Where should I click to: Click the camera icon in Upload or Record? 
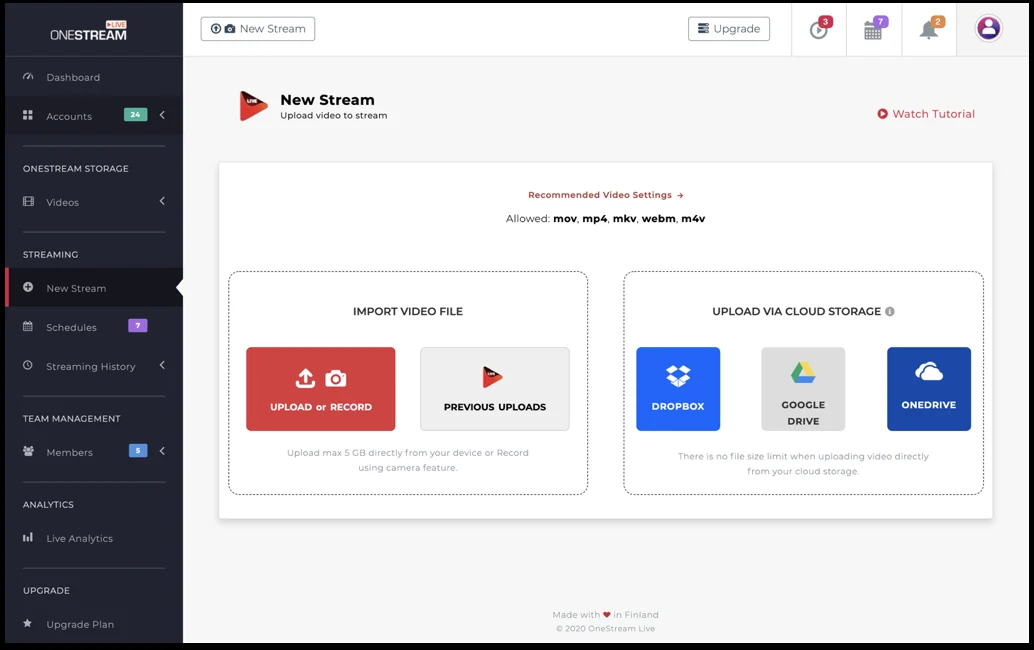[x=336, y=378]
